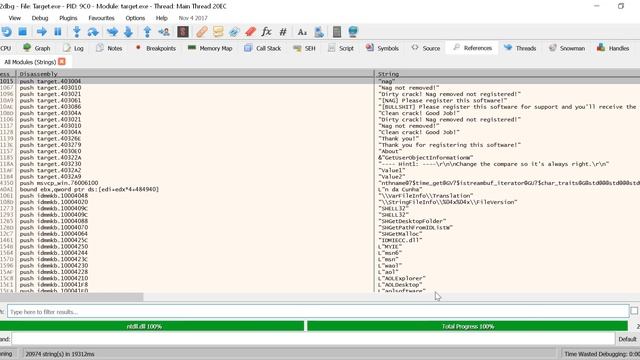Open the Labels tag icon
Screen dimensions: 640x360
pyautogui.click(x=234, y=31)
